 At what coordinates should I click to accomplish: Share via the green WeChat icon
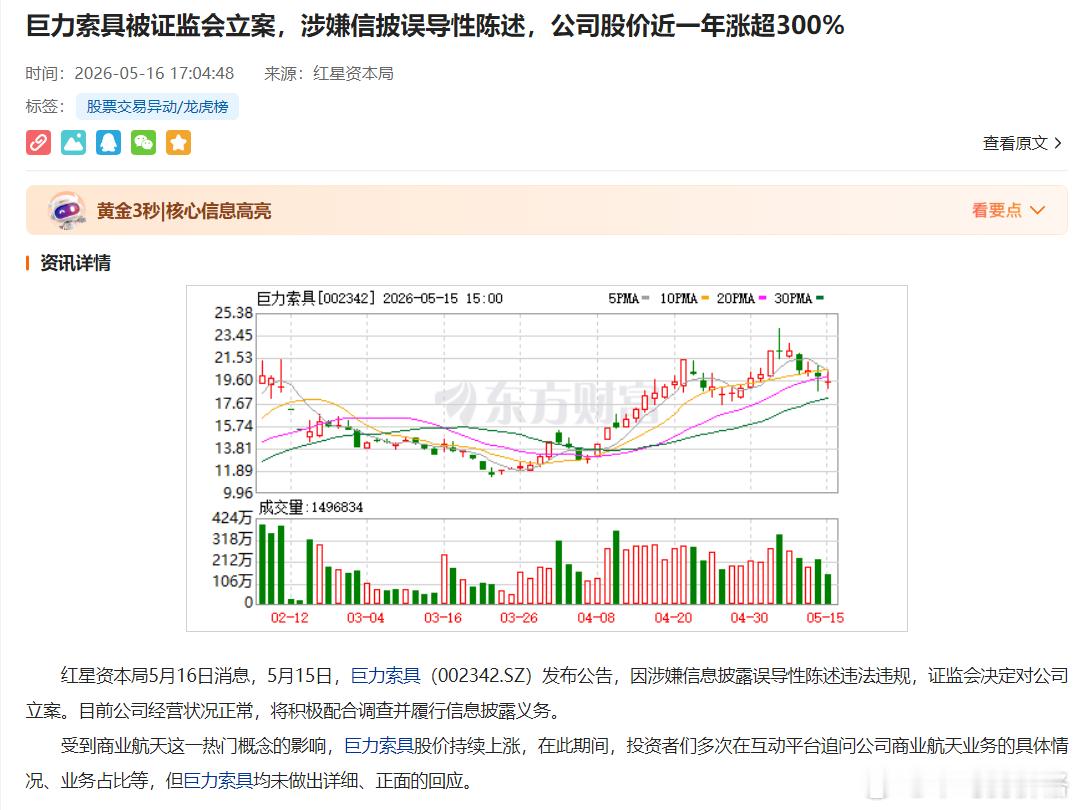143,142
